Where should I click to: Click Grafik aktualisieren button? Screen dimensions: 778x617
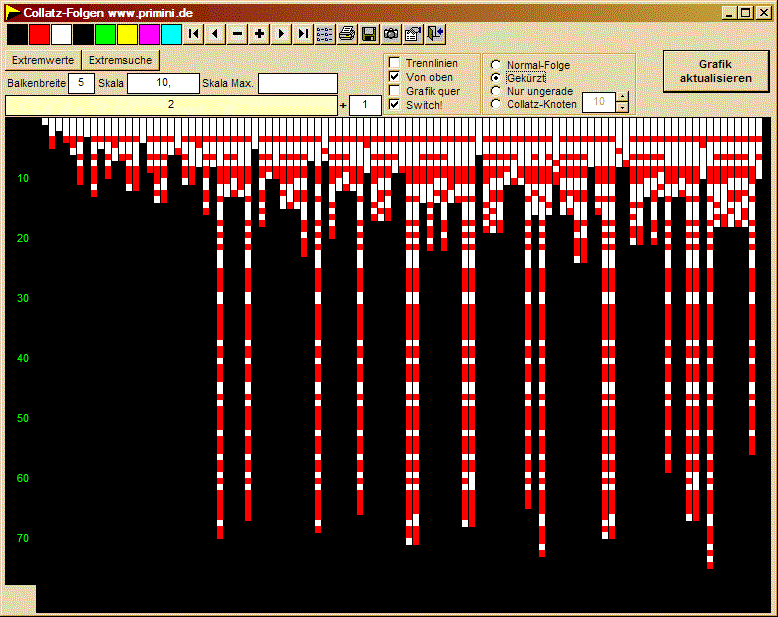coord(715,71)
